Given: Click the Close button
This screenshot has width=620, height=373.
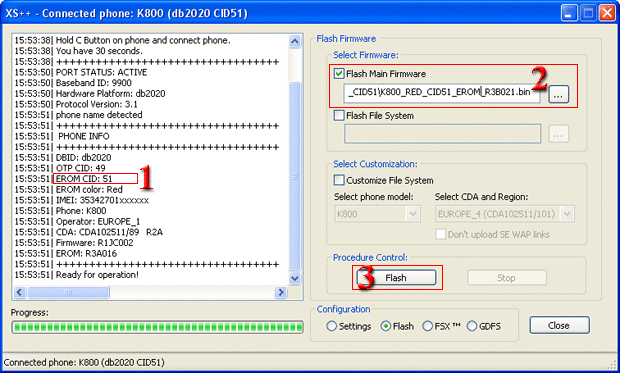Looking at the screenshot, I should tap(559, 325).
